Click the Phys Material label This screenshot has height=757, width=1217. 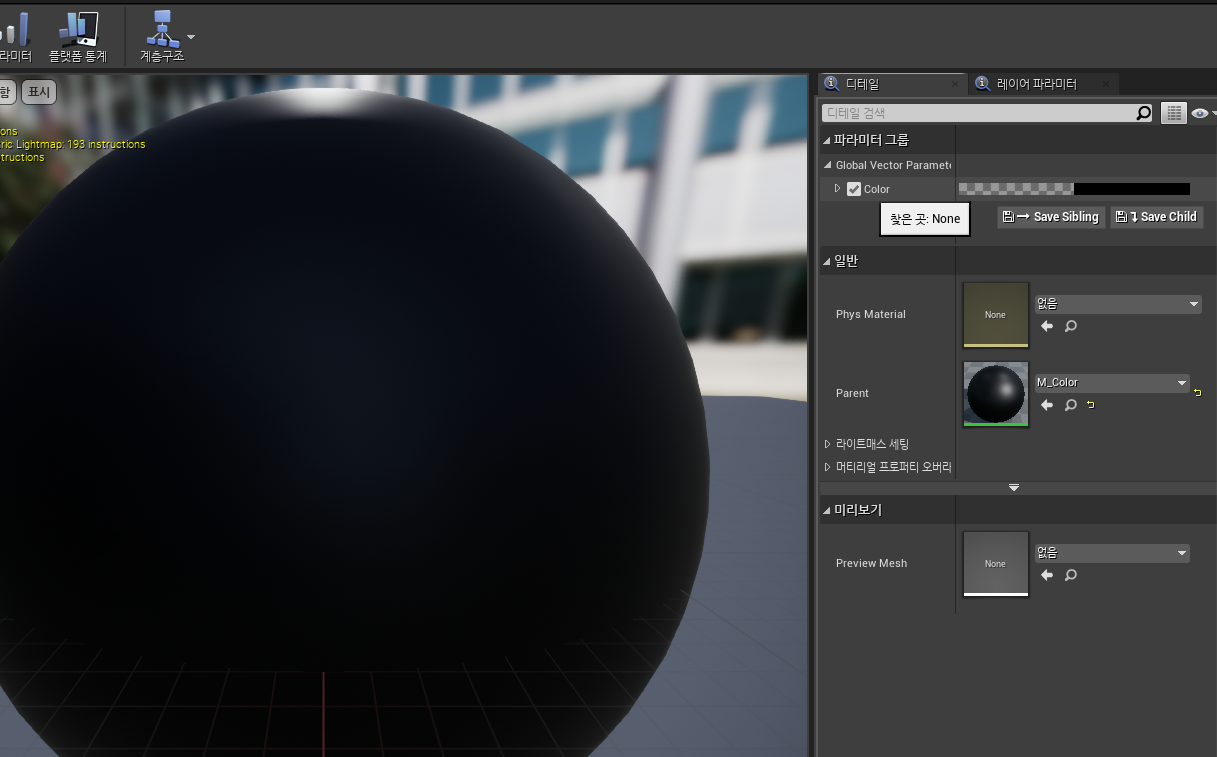[x=871, y=314]
